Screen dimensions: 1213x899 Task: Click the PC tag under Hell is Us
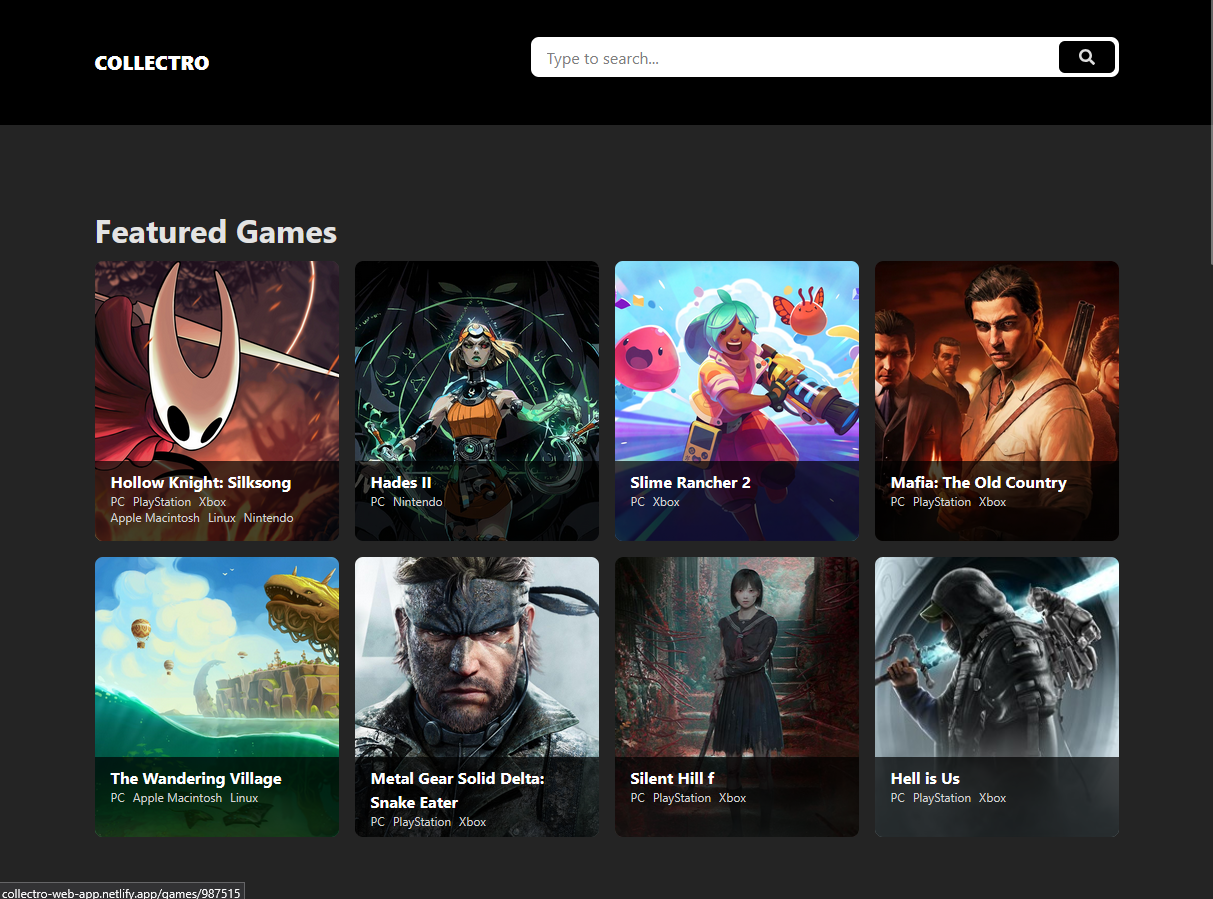pyautogui.click(x=897, y=798)
